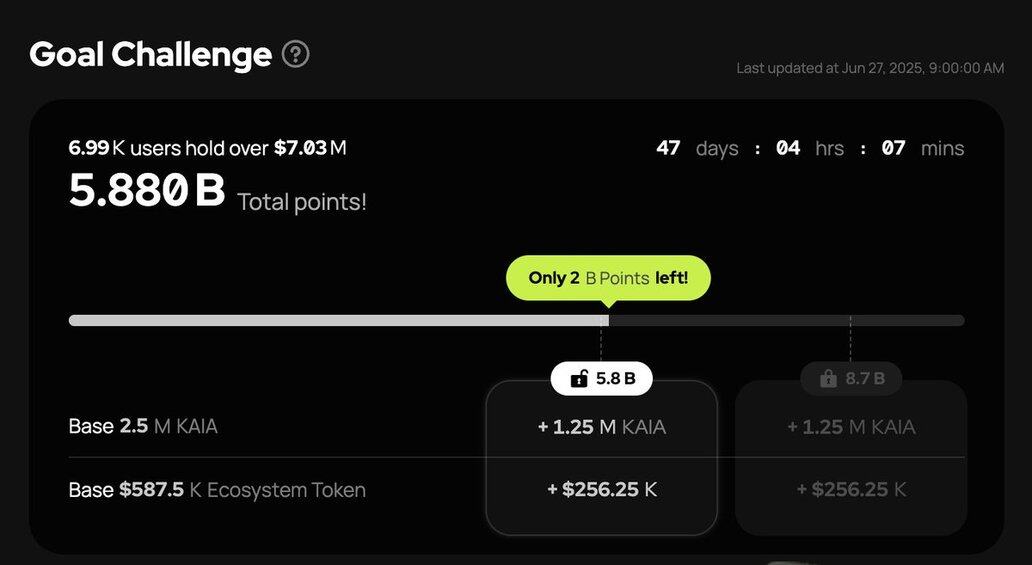Click the help question mark icon
This screenshot has width=1032, height=565.
(x=295, y=54)
